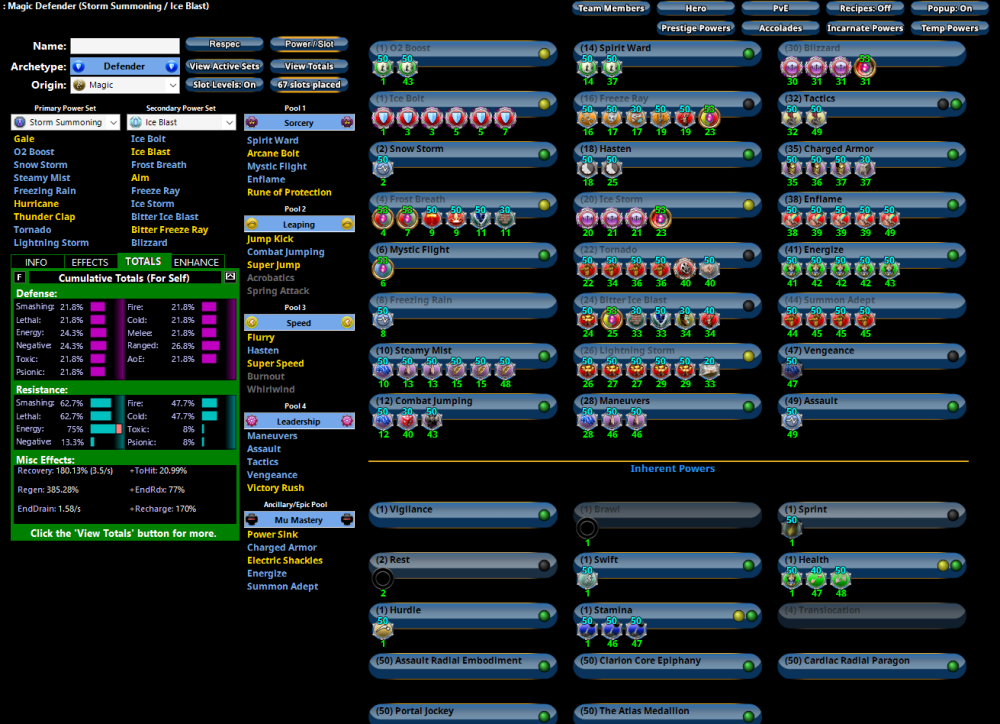Expand the Secondary Power Set Ice Blast dropdown
The height and width of the screenshot is (724, 1000).
click(x=182, y=122)
